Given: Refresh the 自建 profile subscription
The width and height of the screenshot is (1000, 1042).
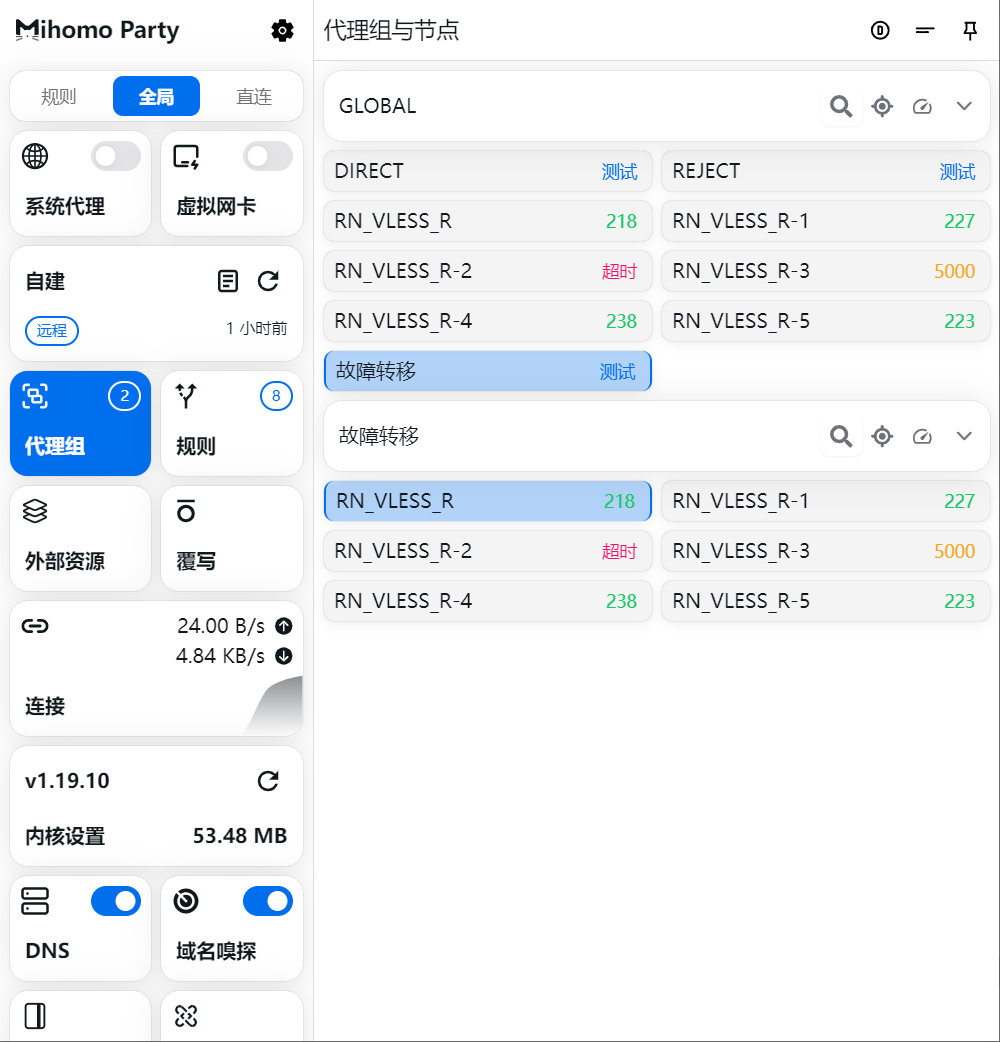Looking at the screenshot, I should coord(268,281).
